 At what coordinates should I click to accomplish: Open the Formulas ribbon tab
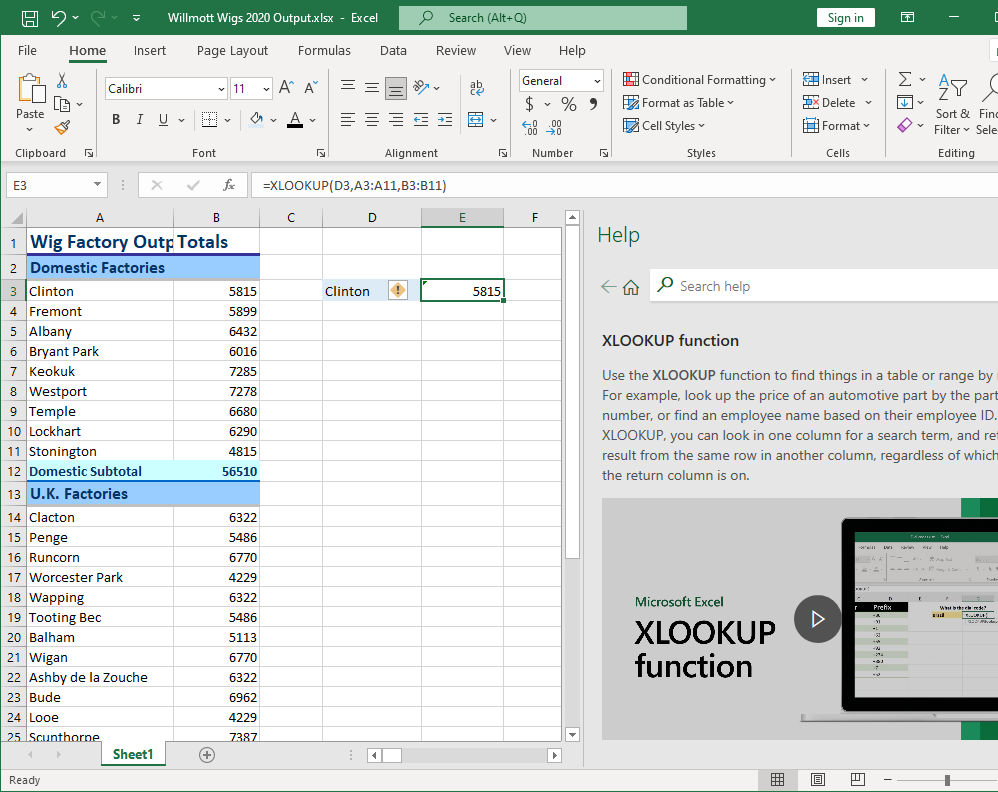(324, 51)
